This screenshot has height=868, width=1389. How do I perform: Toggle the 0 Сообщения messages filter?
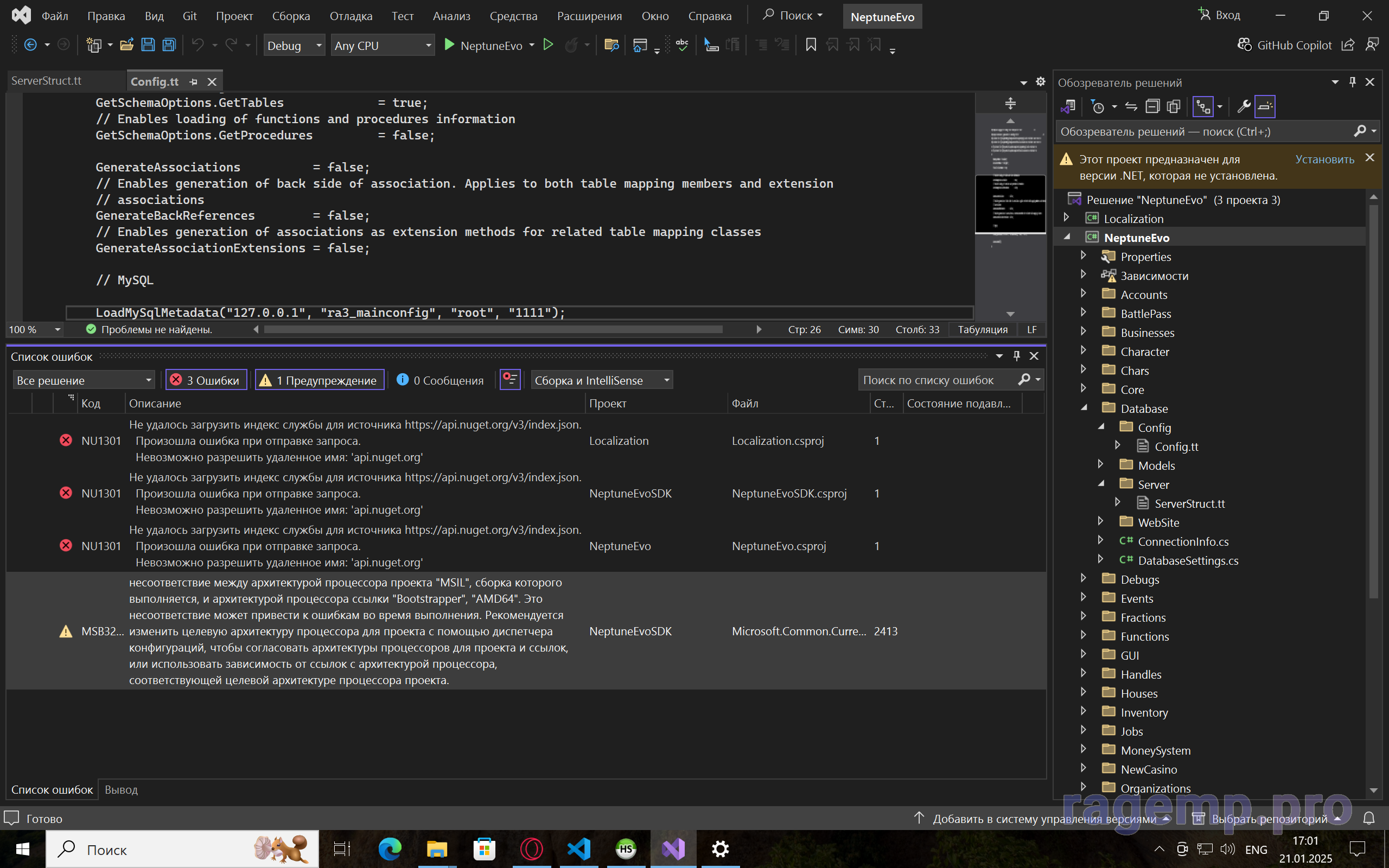pos(439,380)
